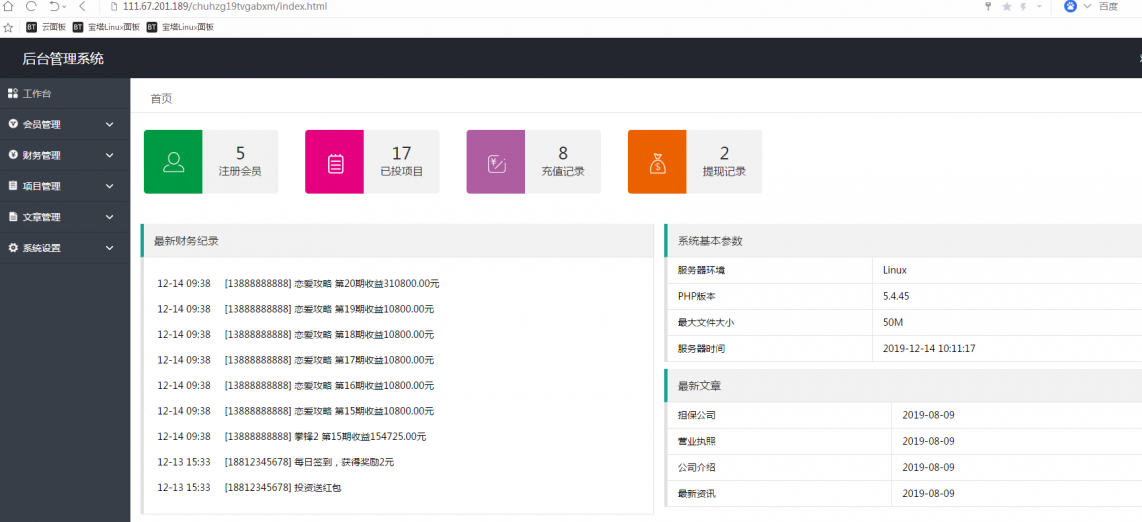Click the 首页 breadcrumb tab
This screenshot has width=1142, height=522.
[x=161, y=99]
